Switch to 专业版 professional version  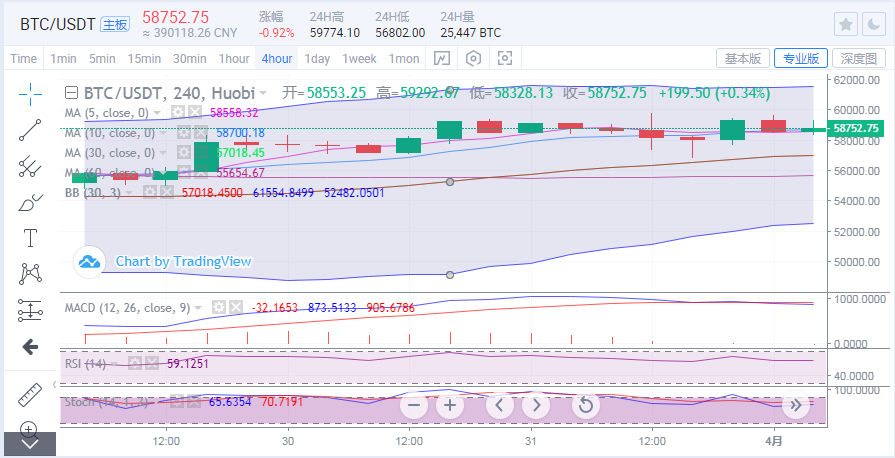pos(800,58)
